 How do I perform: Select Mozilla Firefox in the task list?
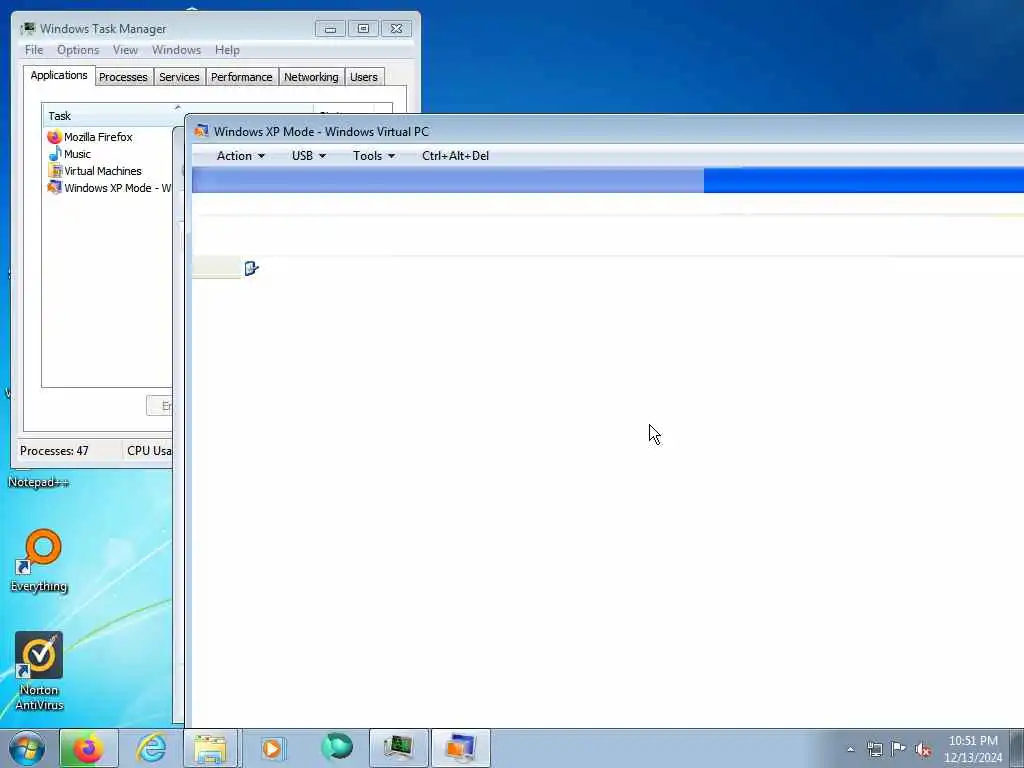[108, 136]
